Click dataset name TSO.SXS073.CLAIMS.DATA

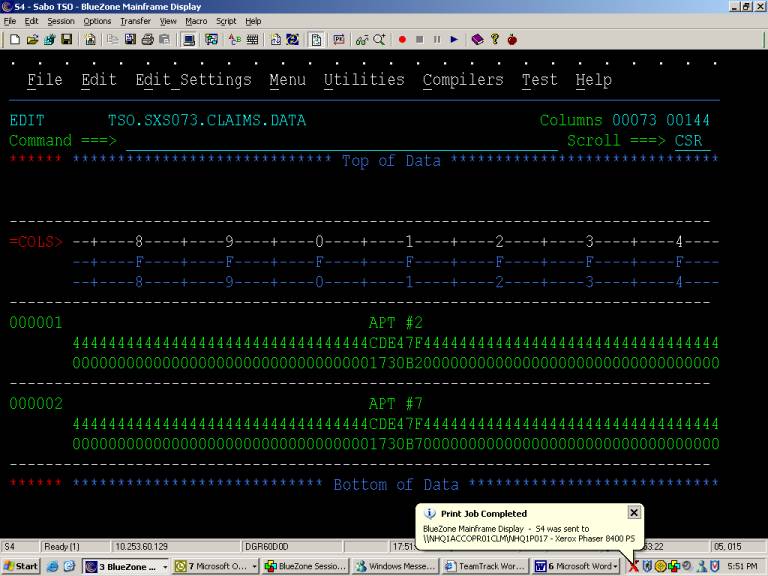pos(207,120)
